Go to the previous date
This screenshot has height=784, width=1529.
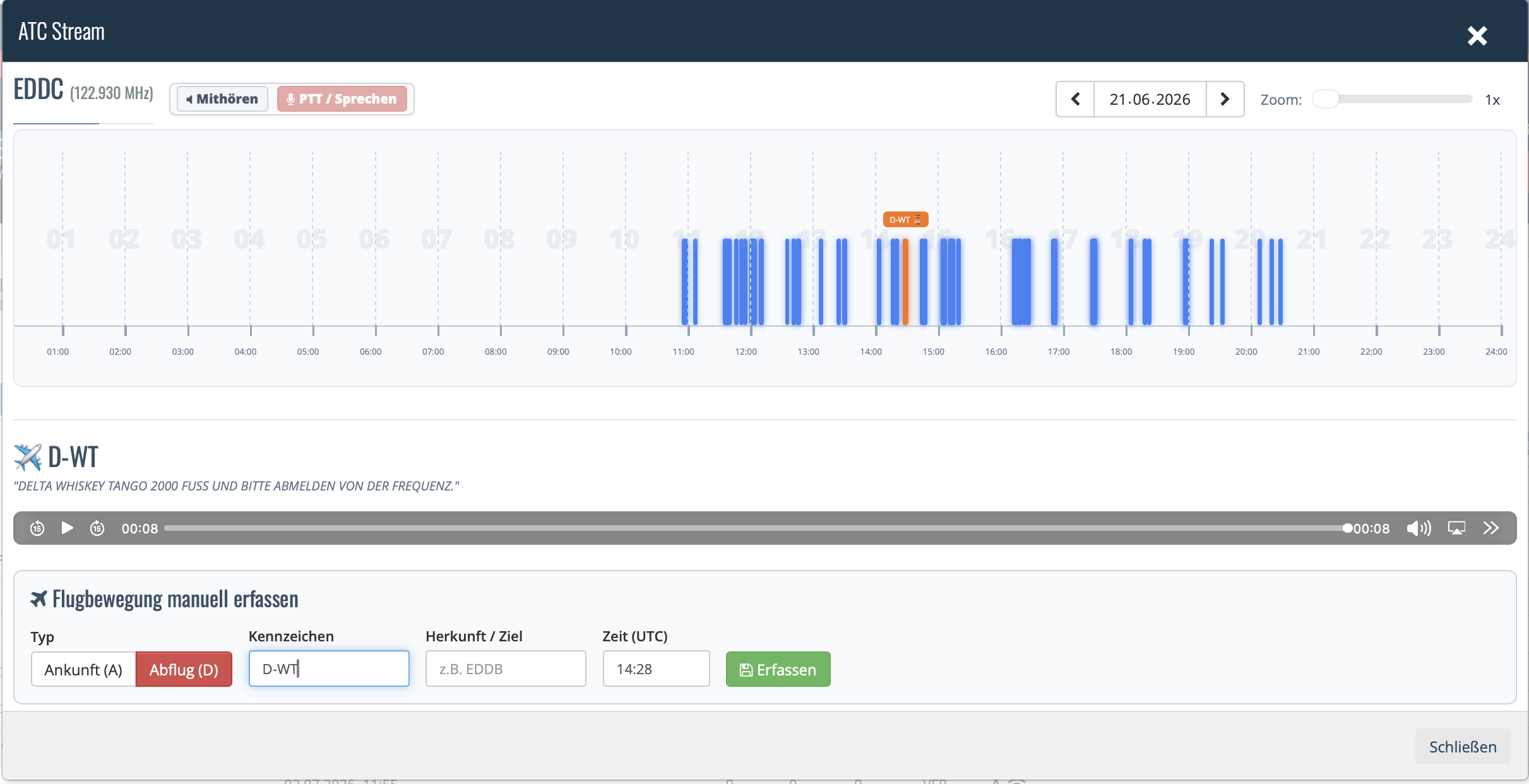tap(1075, 99)
